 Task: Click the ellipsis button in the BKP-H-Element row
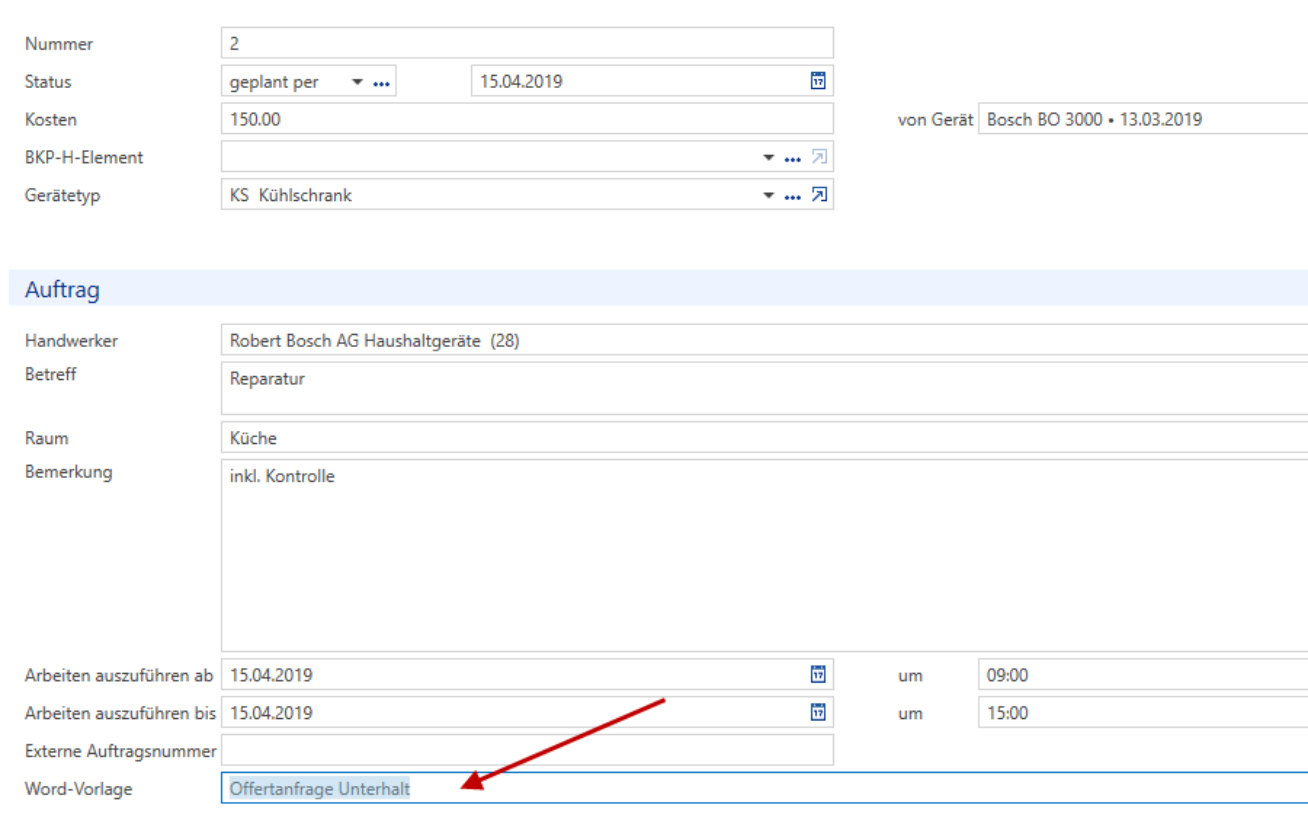pos(793,158)
